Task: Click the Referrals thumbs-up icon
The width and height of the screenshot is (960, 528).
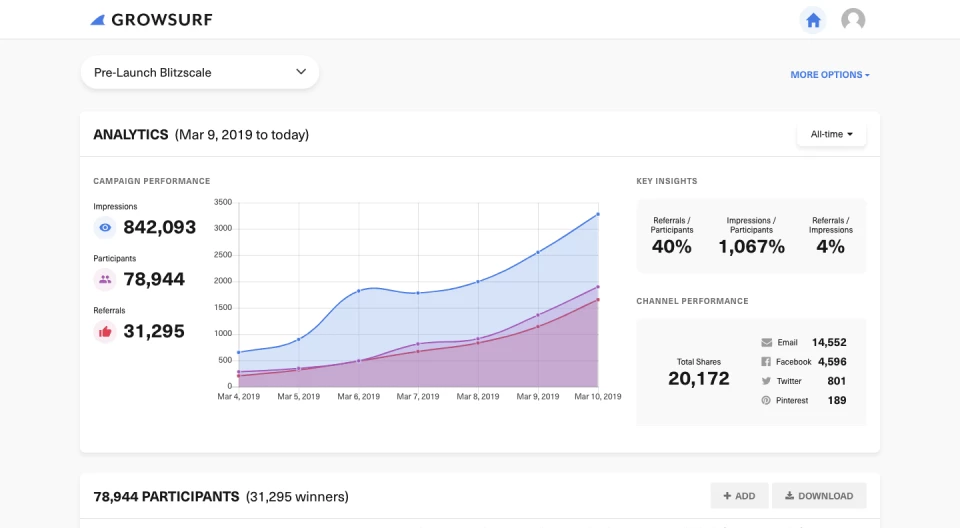Action: [x=105, y=331]
